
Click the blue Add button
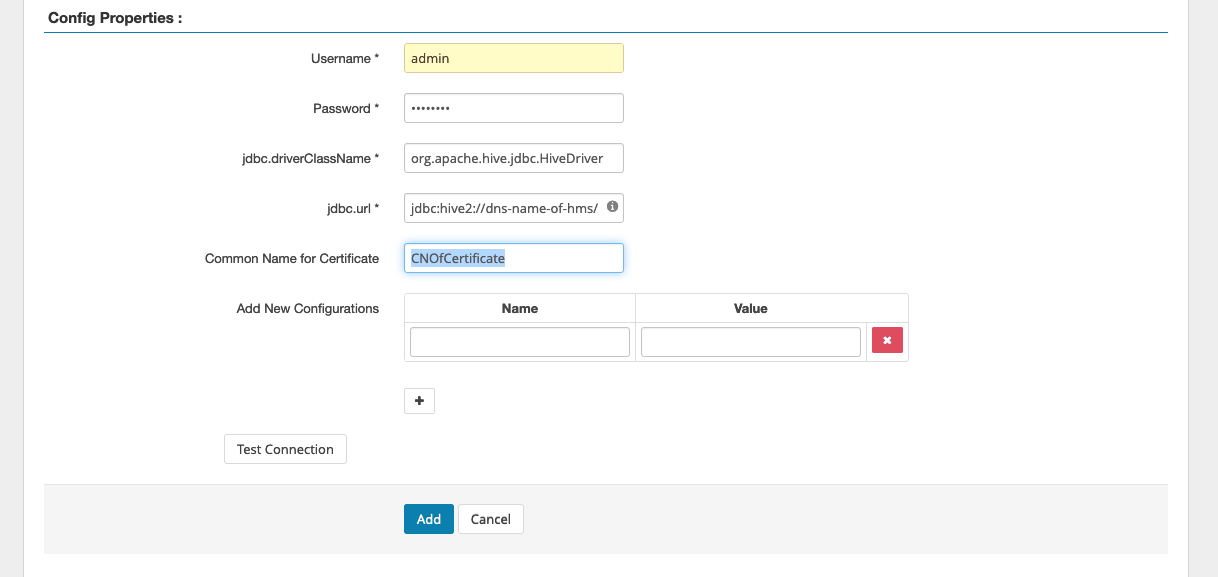click(x=428, y=519)
